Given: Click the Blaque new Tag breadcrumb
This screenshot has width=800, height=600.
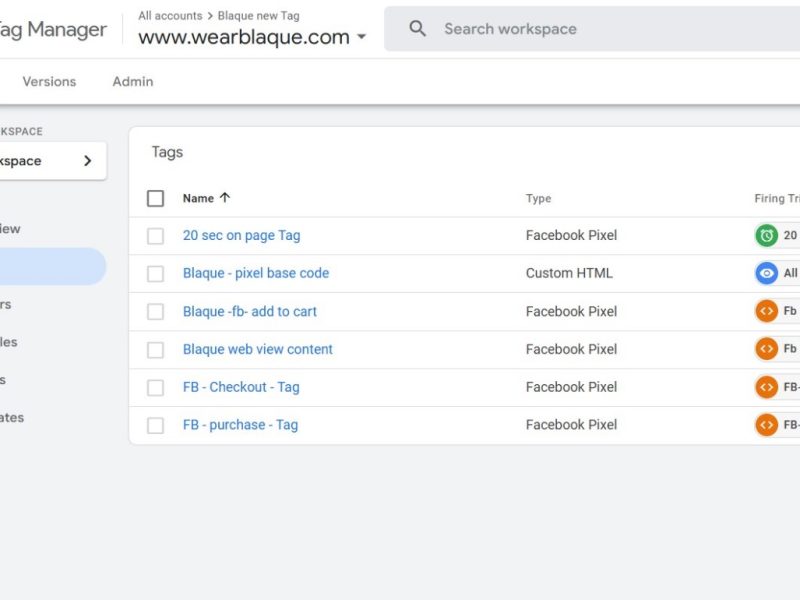Looking at the screenshot, I should 258,16.
